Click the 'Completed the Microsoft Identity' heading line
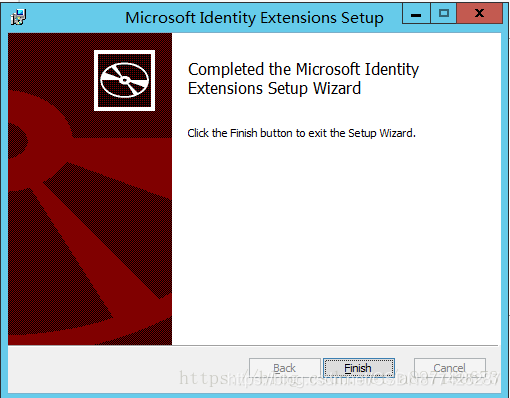Viewport: 510px width, 398px height. 303,69
